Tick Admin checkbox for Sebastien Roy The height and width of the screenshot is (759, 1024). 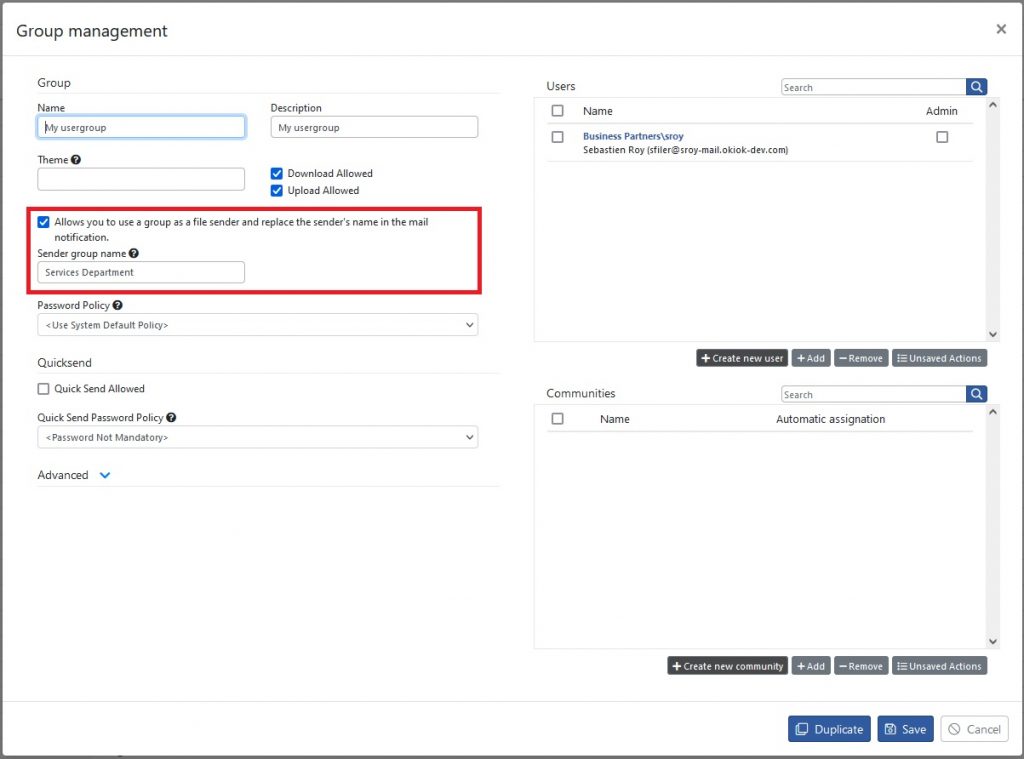pyautogui.click(x=942, y=137)
